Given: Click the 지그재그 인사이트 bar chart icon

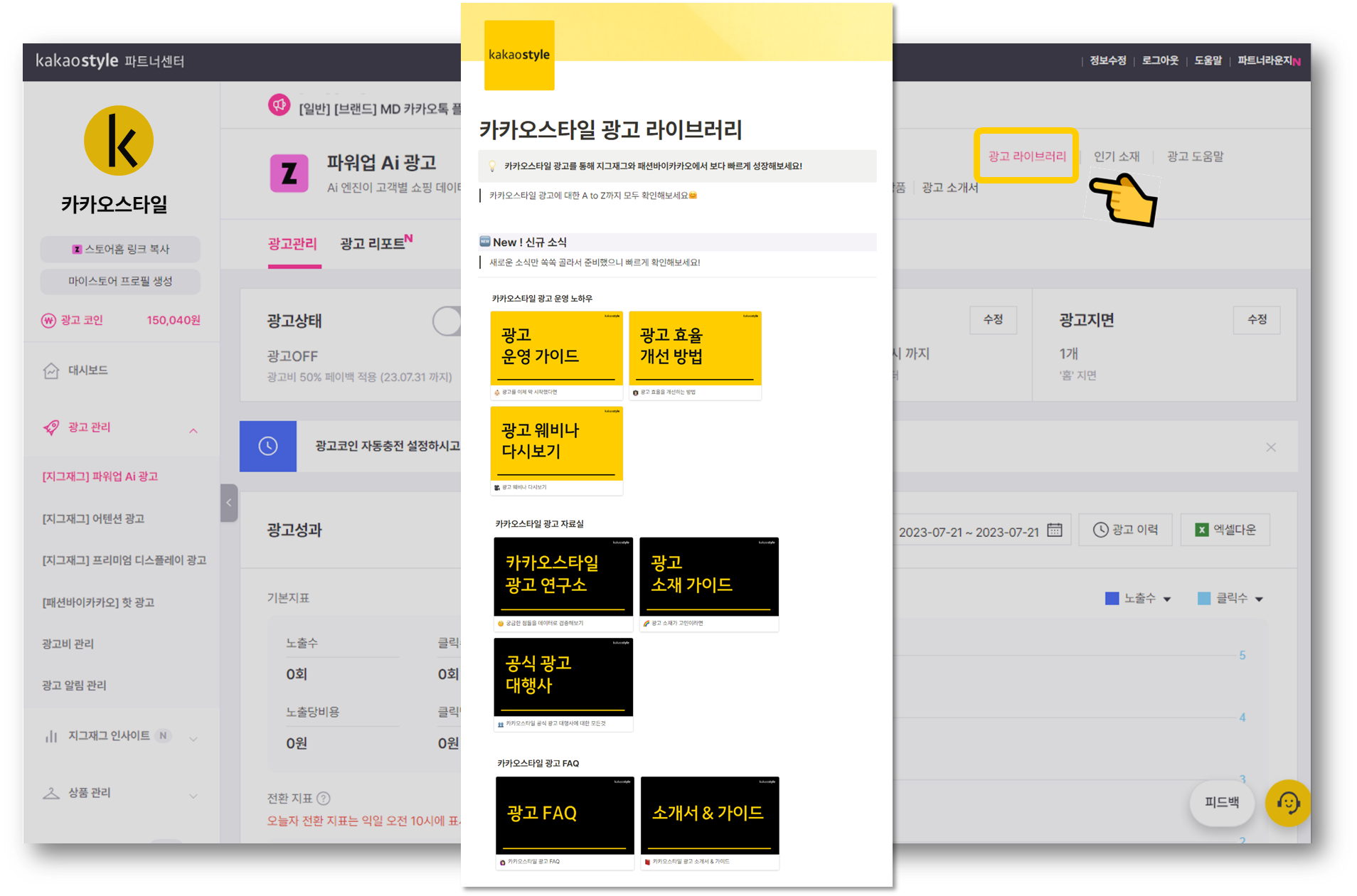Looking at the screenshot, I should click(51, 736).
